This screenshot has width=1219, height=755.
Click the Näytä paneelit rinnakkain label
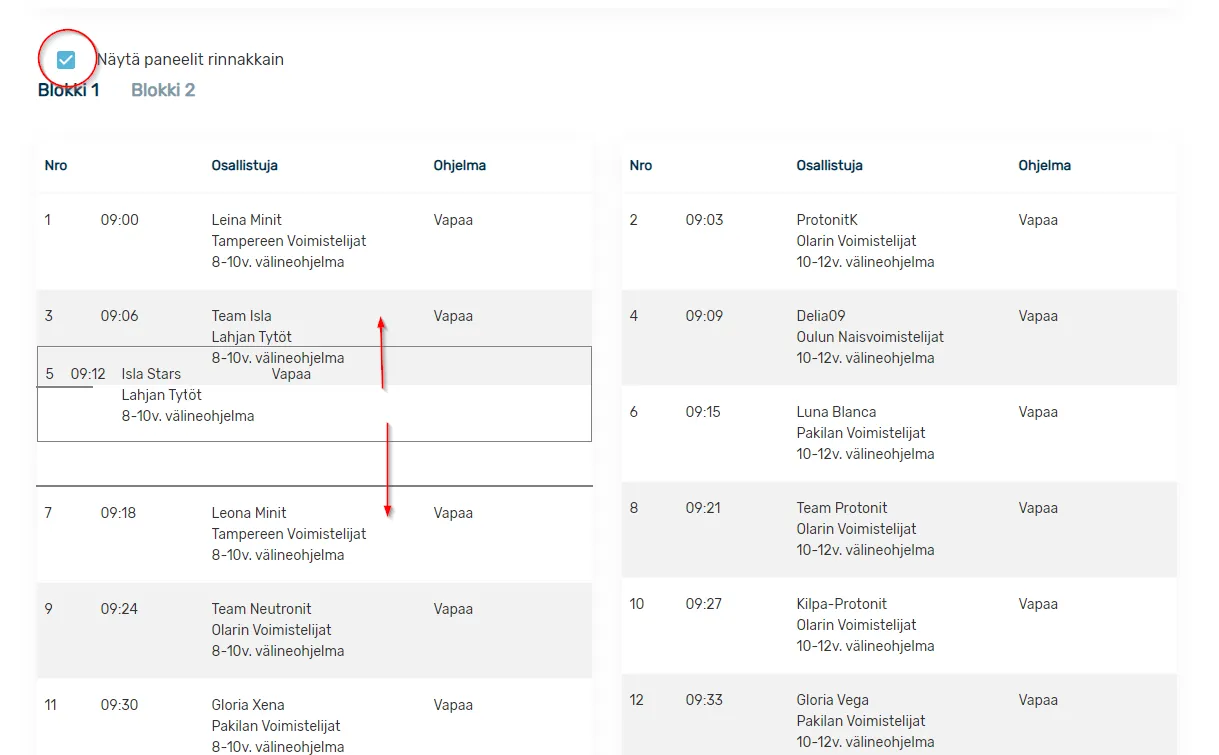190,60
